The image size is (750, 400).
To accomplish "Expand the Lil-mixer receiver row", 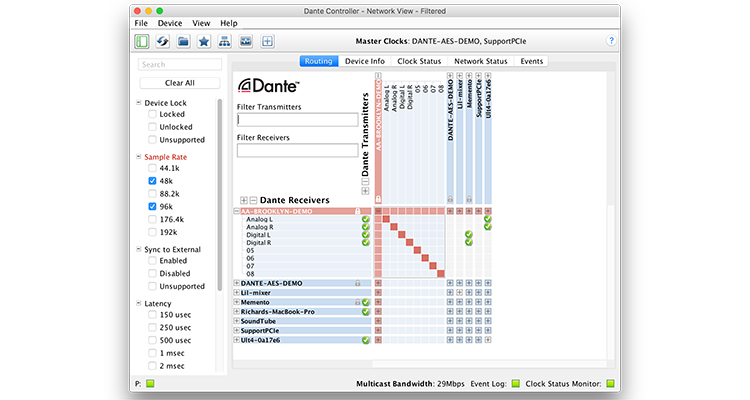I will (x=236, y=293).
